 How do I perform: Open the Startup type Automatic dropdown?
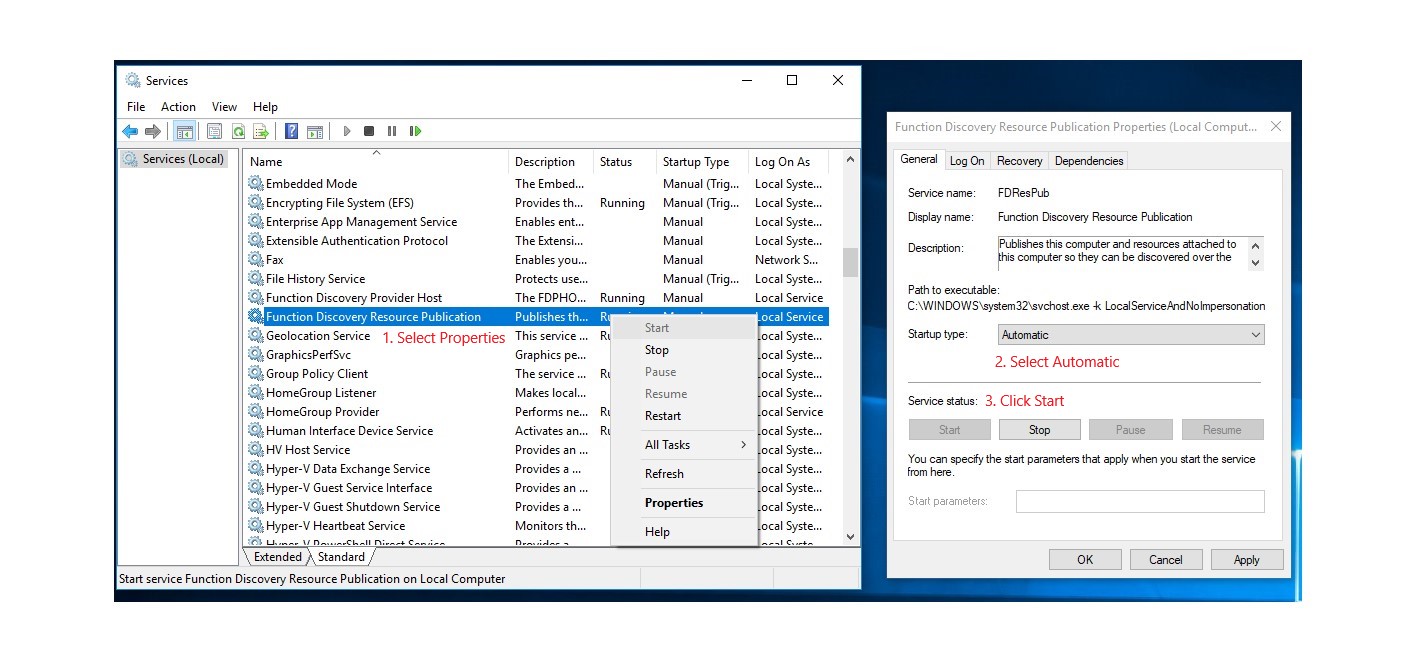1131,335
